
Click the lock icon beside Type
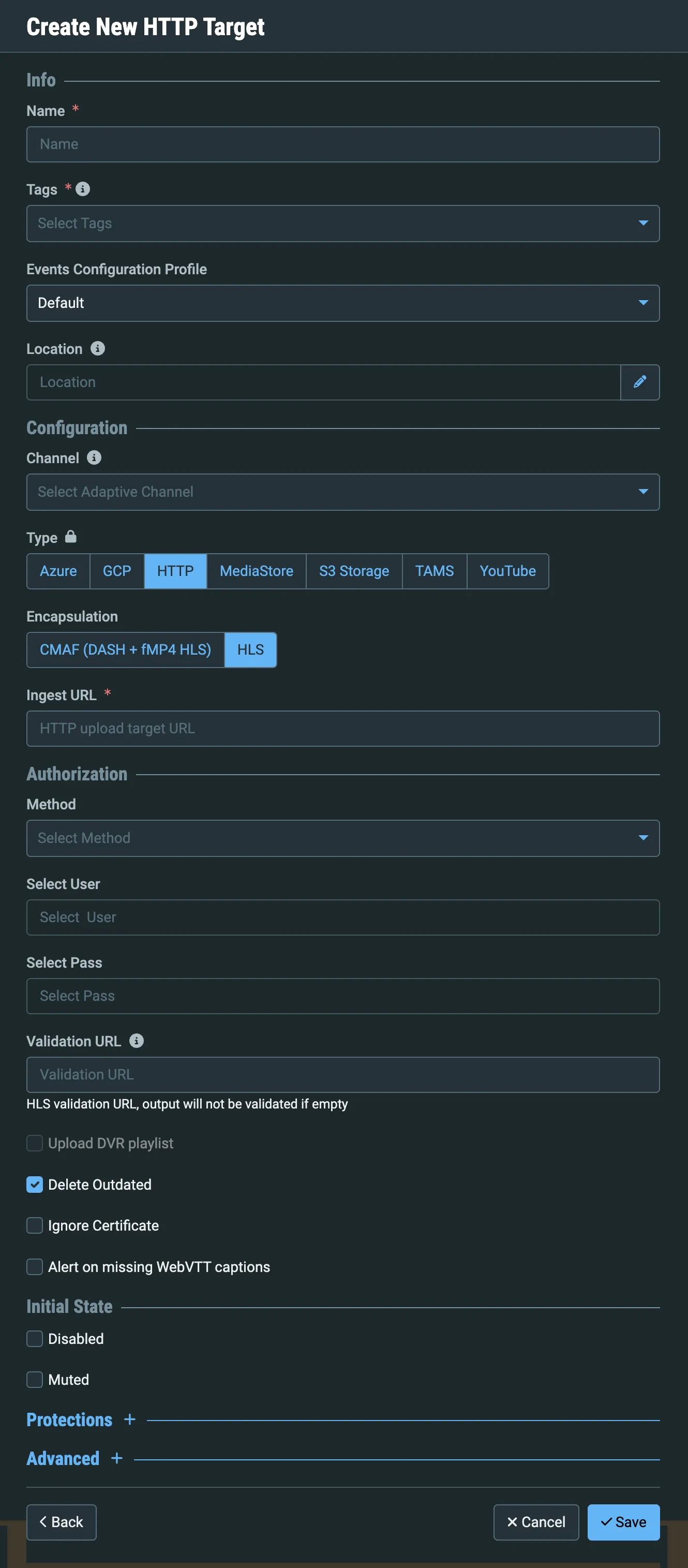click(70, 536)
